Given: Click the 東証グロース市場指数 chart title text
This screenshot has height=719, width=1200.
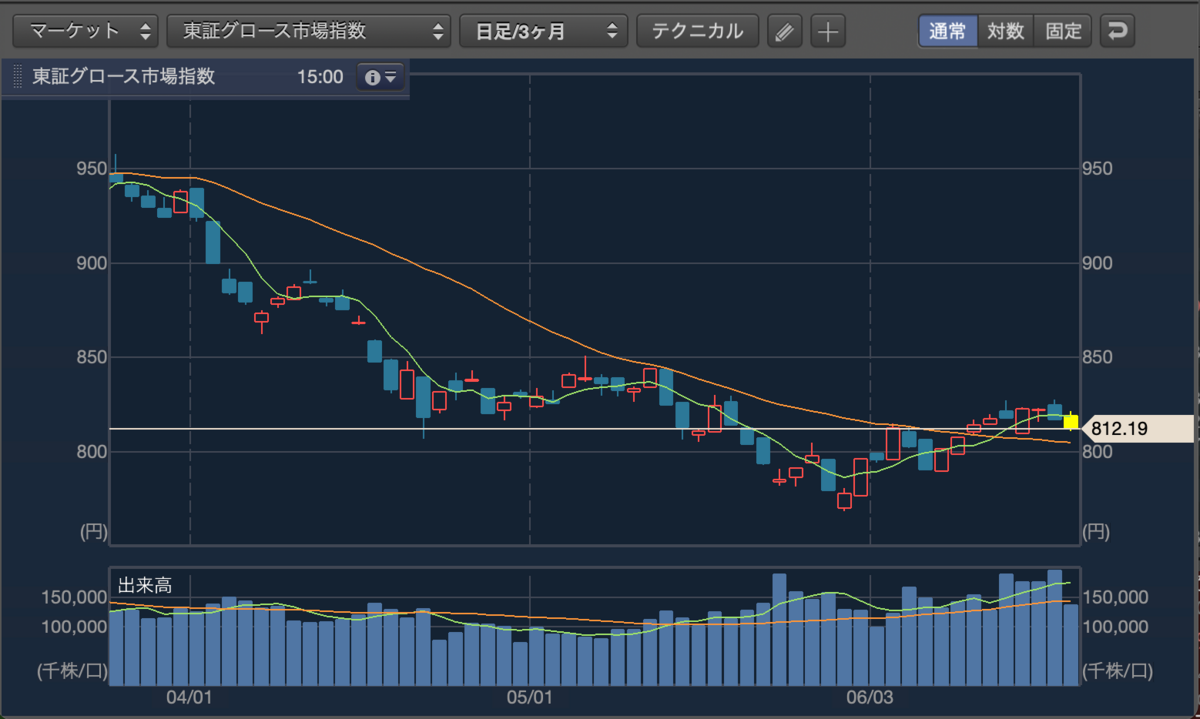Looking at the screenshot, I should pos(123,77).
